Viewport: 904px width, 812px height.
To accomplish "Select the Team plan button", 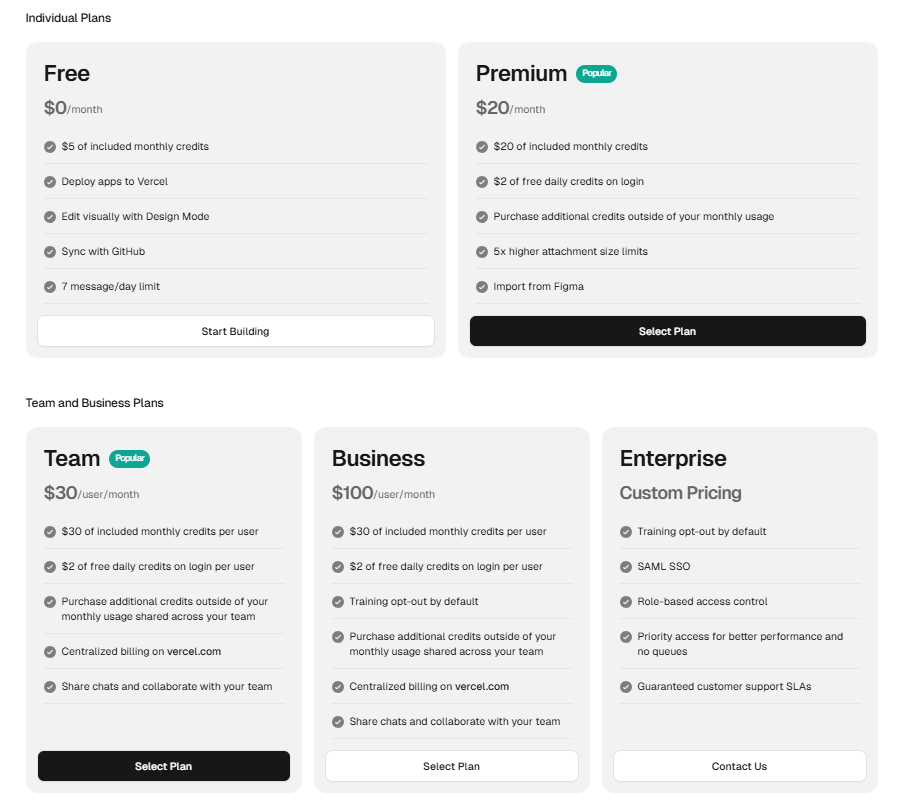I will pos(163,766).
